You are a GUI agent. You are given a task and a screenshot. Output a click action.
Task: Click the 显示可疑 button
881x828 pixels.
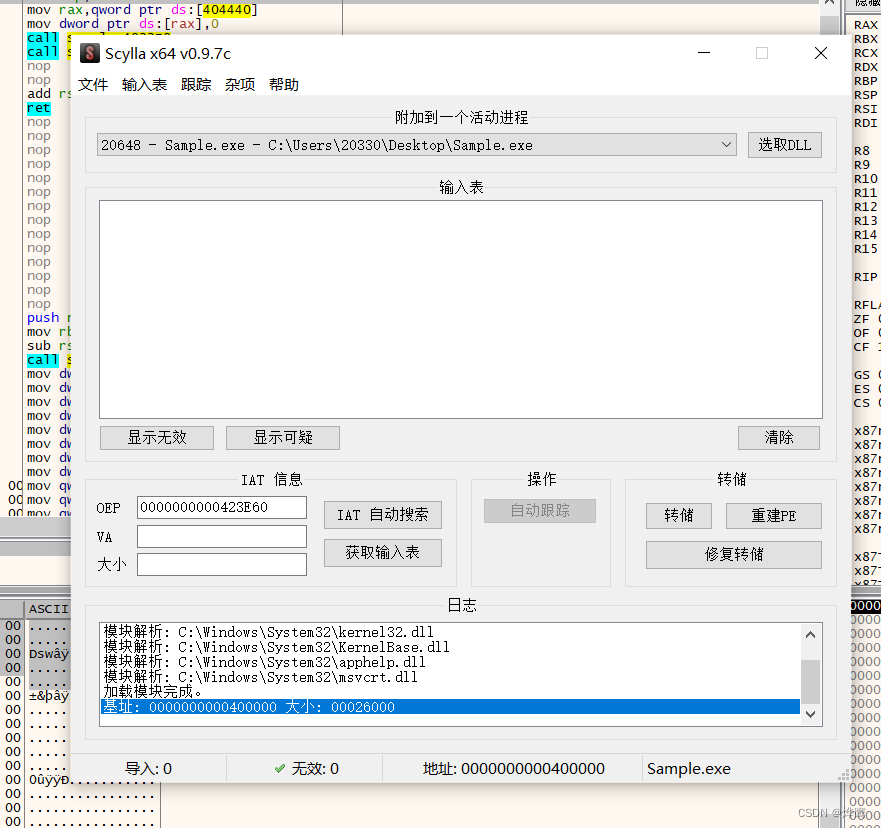point(283,438)
